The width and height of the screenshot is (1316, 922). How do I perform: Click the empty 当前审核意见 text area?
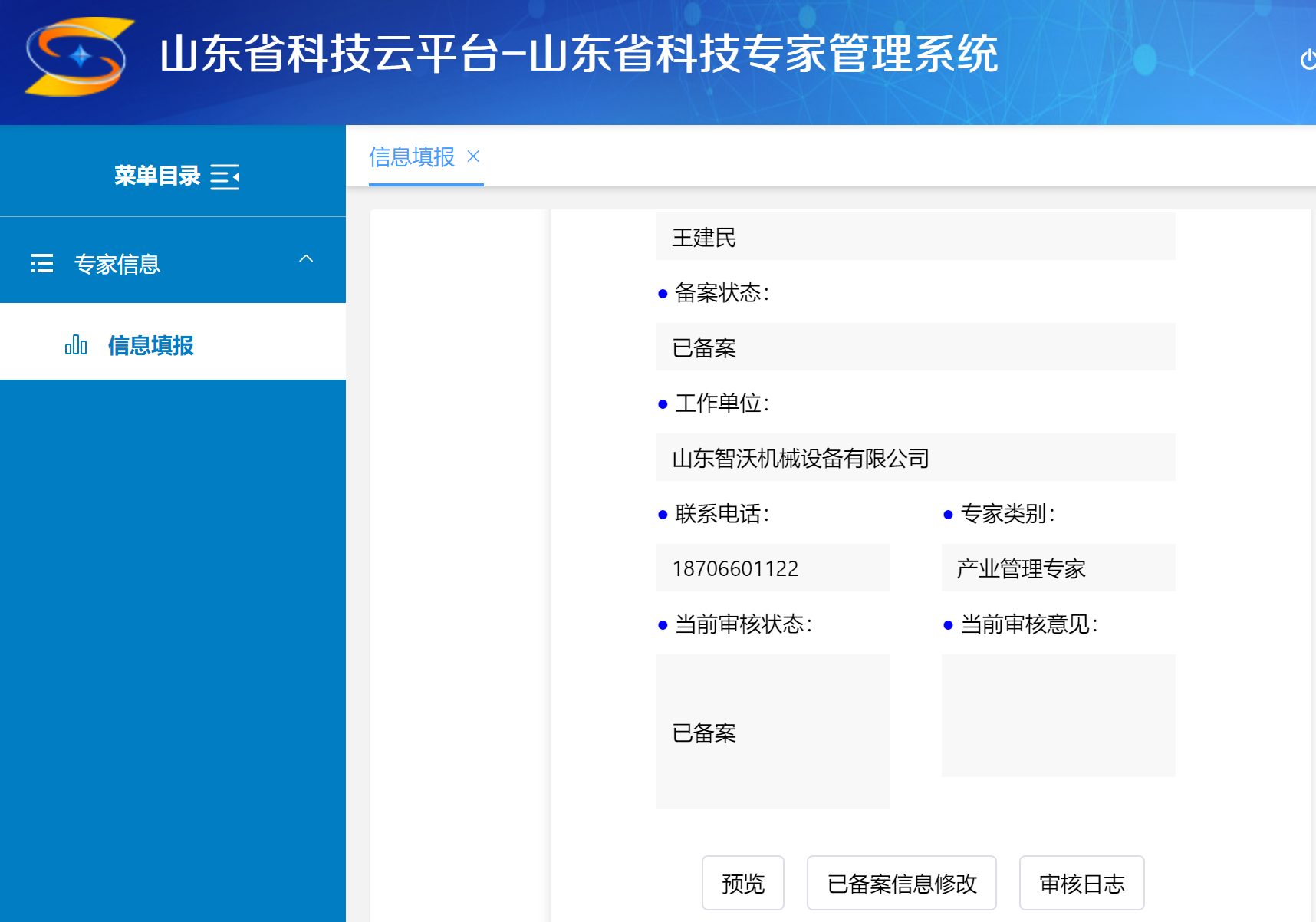[1058, 716]
